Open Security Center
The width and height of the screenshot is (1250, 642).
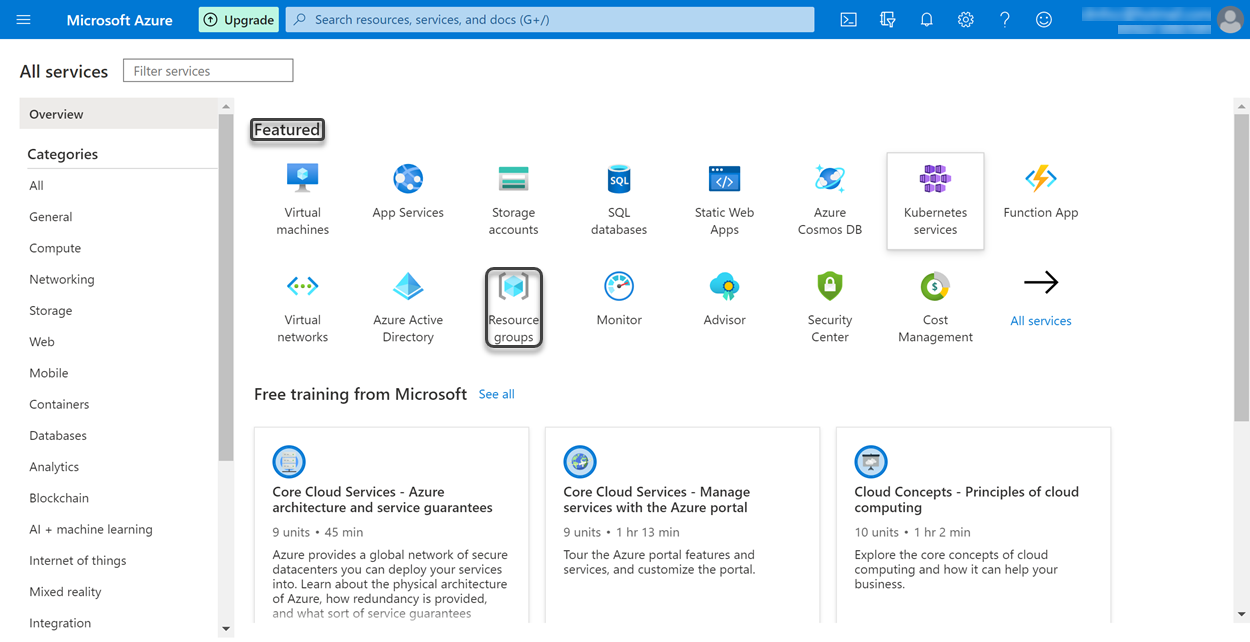830,308
